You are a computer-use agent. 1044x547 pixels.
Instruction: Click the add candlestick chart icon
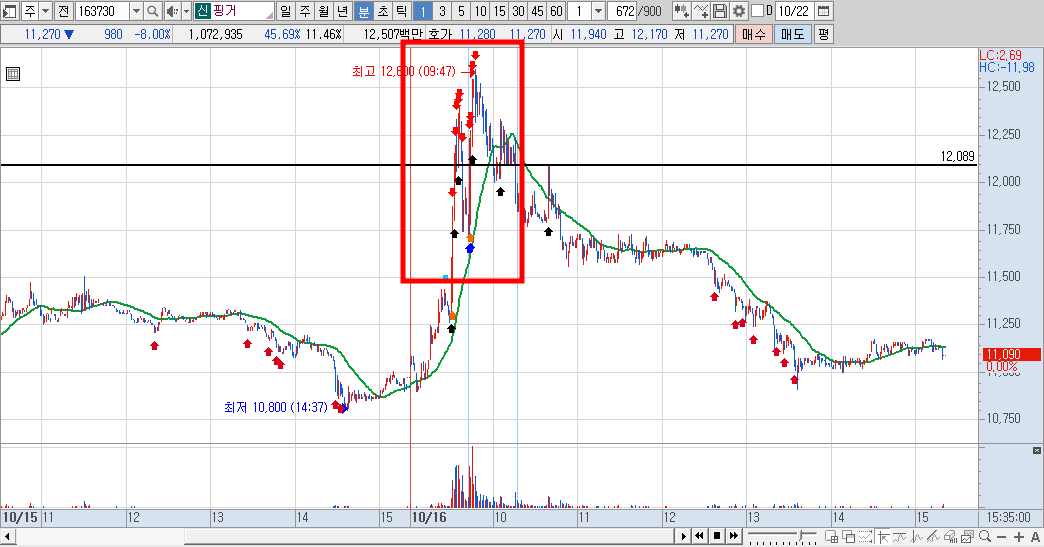[x=680, y=11]
